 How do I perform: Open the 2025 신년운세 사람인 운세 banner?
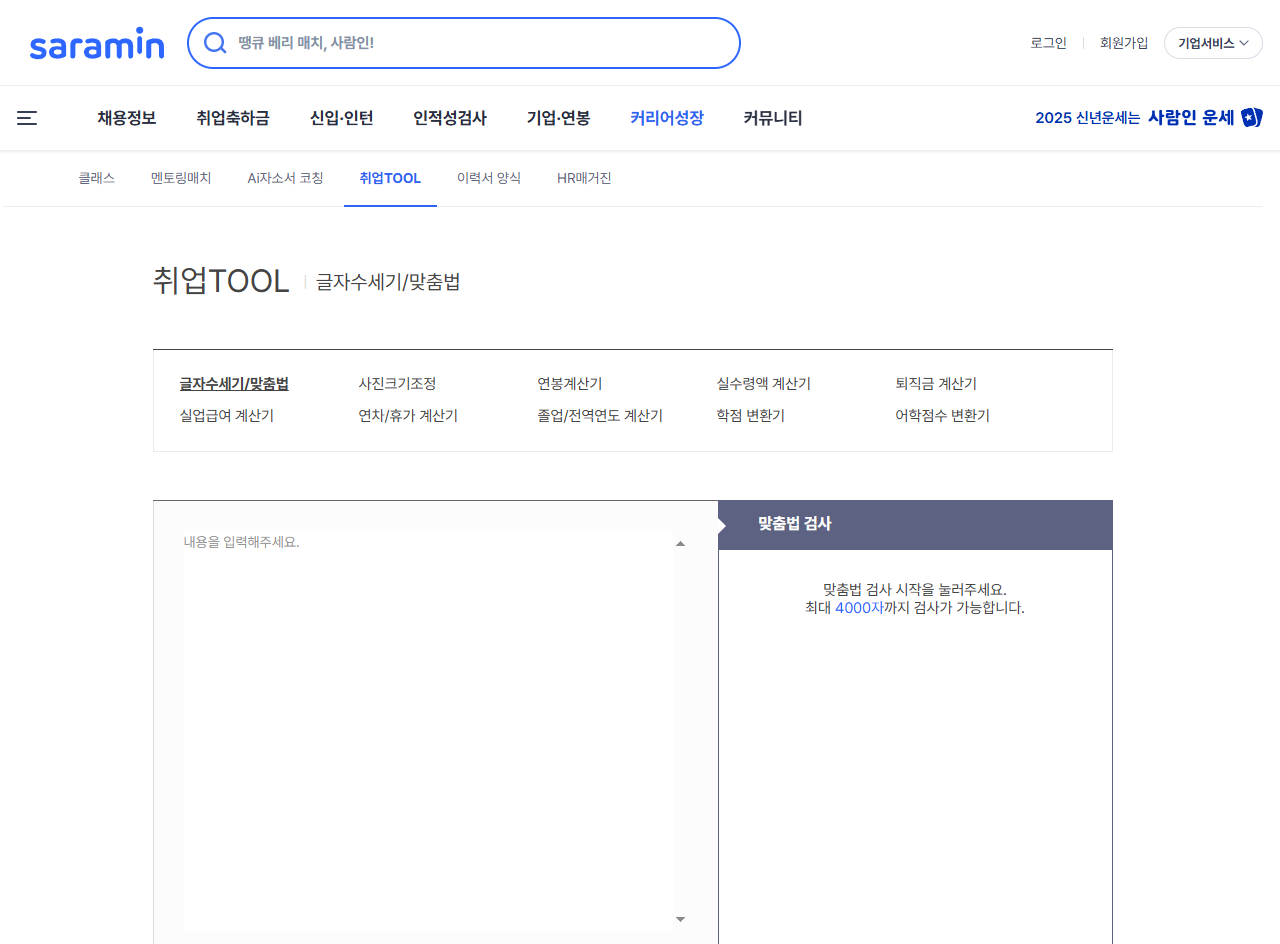1147,117
